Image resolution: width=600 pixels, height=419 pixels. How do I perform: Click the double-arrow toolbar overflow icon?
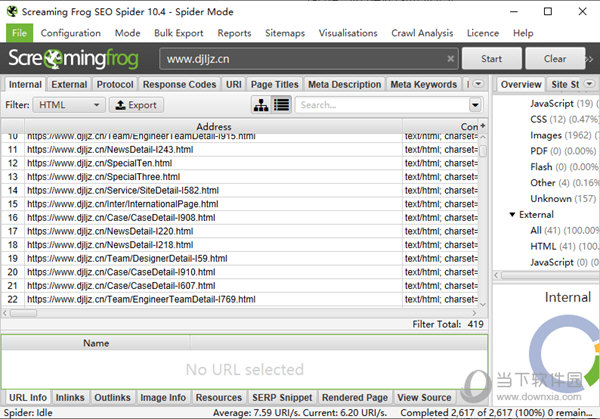(x=590, y=59)
